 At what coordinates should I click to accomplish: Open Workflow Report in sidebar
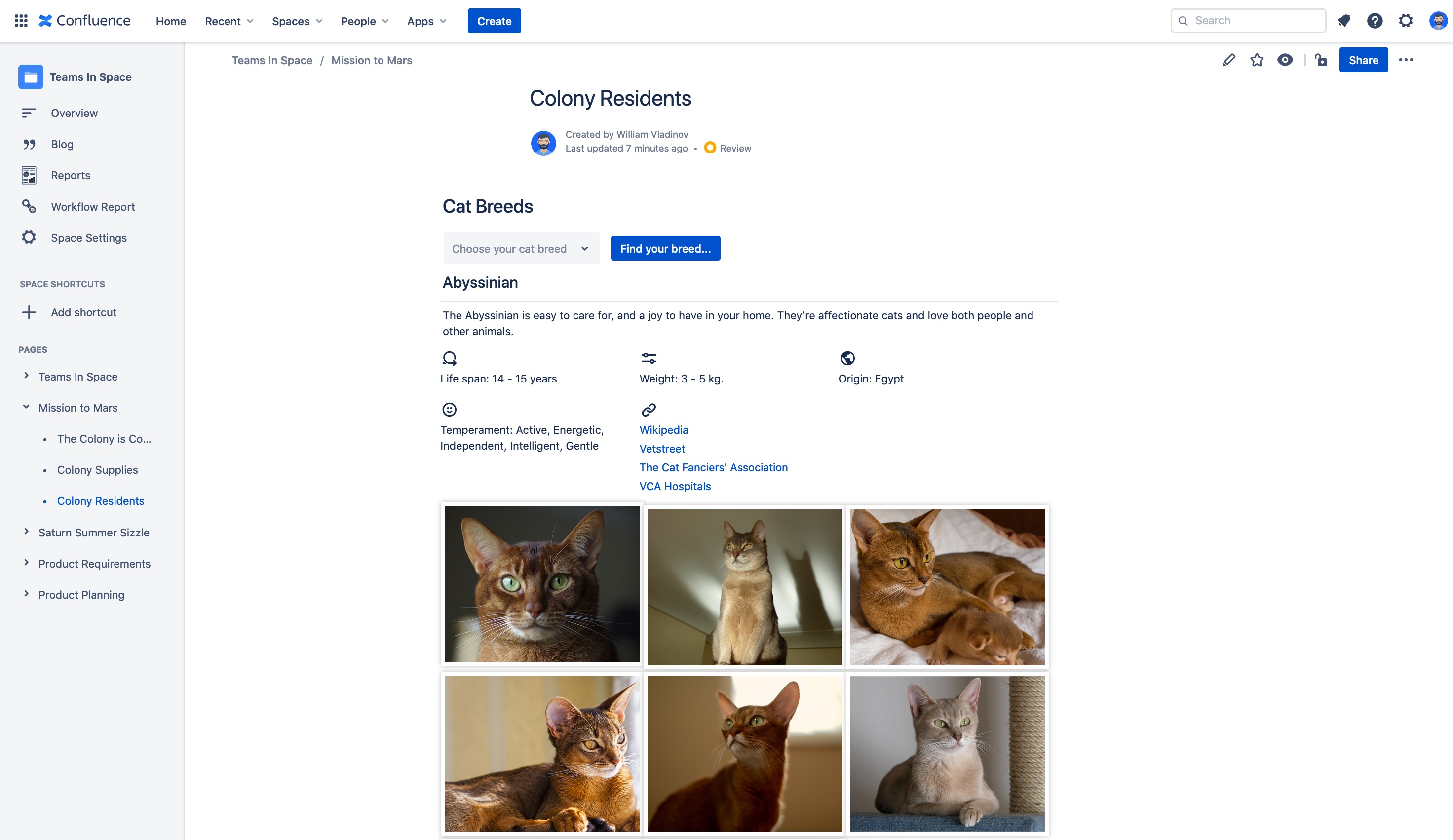92,206
